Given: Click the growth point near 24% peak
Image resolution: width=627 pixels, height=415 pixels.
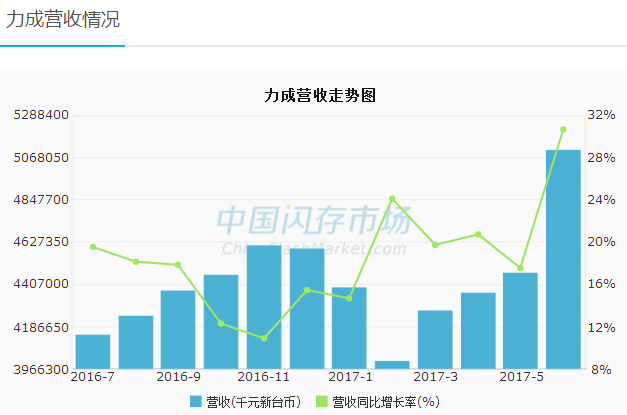Looking at the screenshot, I should [x=392, y=199].
